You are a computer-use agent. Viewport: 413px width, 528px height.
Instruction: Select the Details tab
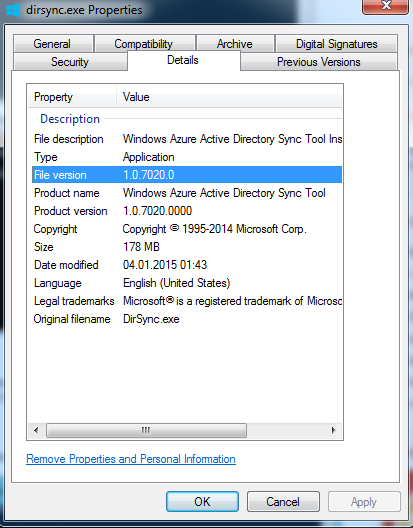coord(184,60)
